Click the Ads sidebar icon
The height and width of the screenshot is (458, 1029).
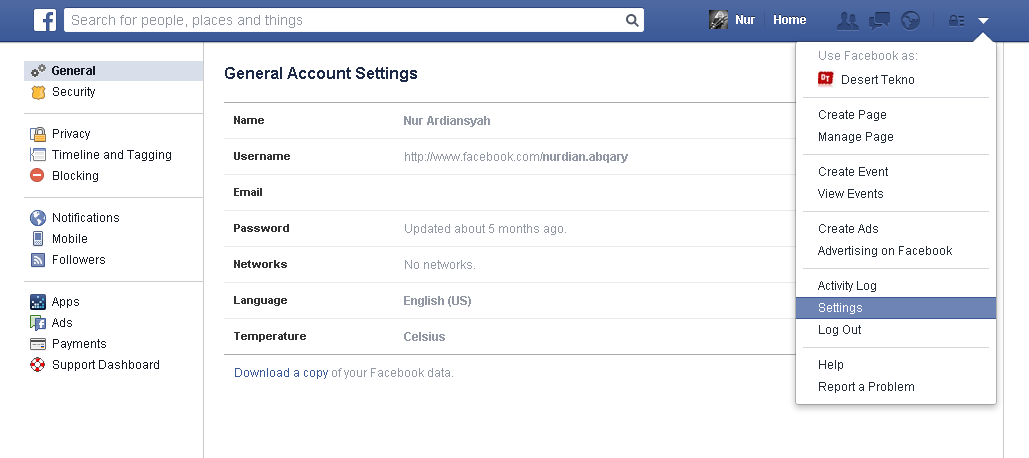(38, 323)
